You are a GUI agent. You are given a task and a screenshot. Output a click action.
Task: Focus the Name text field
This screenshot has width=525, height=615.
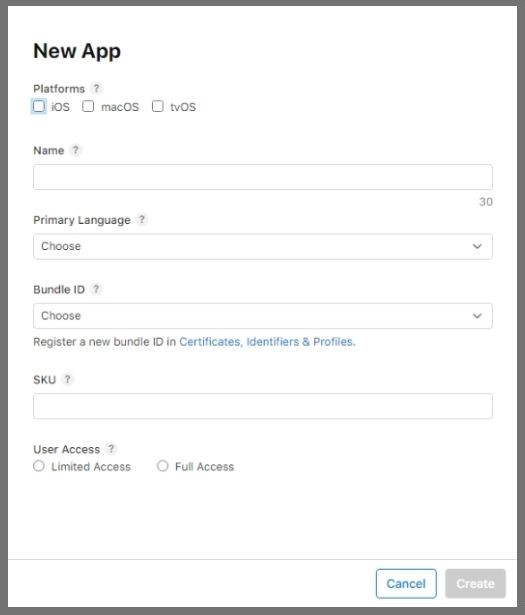pyautogui.click(x=263, y=177)
